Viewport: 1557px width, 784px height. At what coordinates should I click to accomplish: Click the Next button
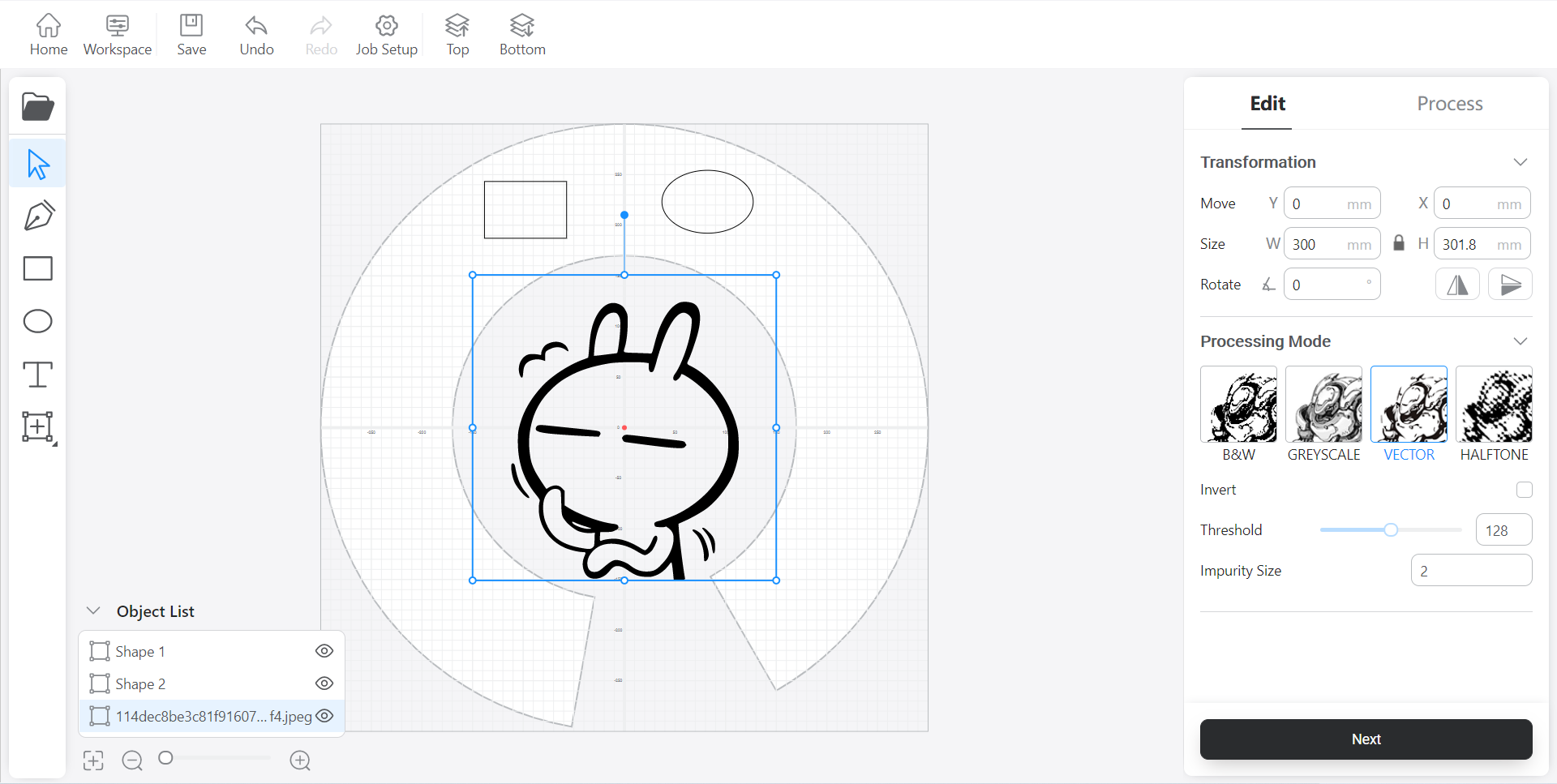click(x=1366, y=739)
